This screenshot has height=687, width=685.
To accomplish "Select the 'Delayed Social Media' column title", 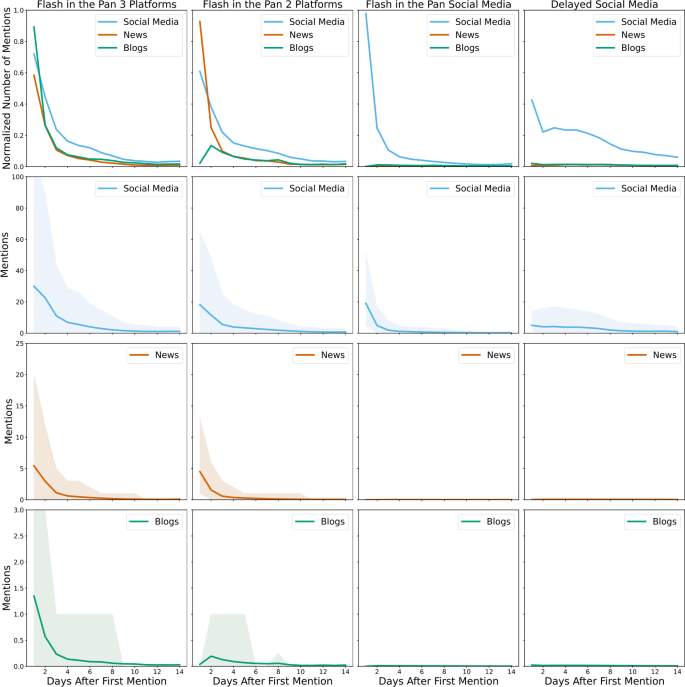I will pyautogui.click(x=601, y=5).
